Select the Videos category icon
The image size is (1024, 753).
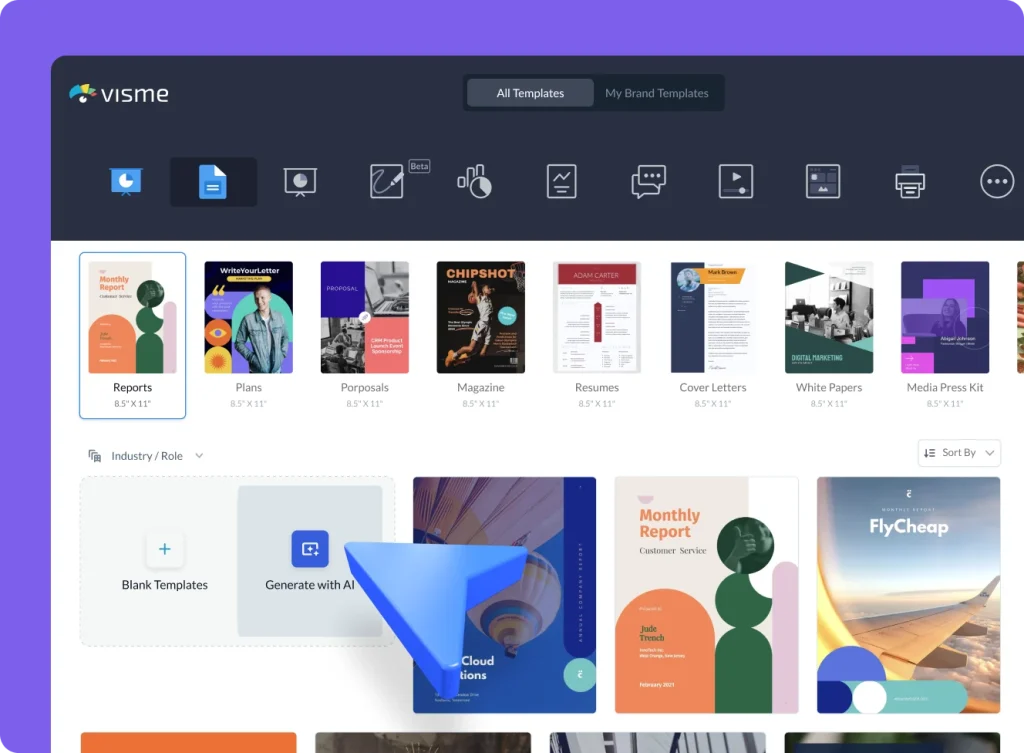click(736, 181)
